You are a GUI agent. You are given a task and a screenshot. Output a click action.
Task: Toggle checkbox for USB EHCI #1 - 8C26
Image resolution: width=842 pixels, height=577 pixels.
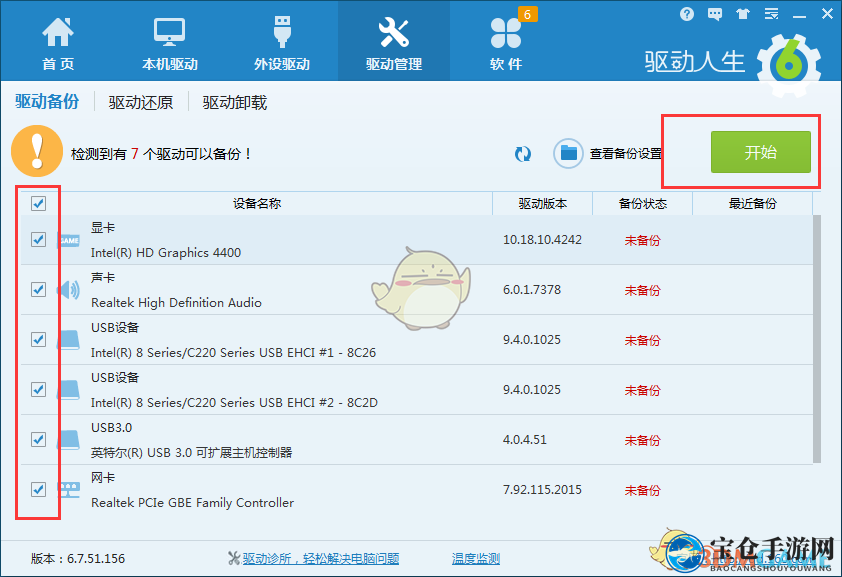coord(38,339)
